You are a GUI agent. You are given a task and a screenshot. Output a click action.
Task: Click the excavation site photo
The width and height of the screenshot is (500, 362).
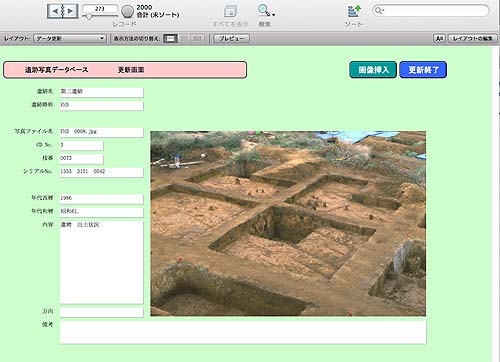(288, 223)
